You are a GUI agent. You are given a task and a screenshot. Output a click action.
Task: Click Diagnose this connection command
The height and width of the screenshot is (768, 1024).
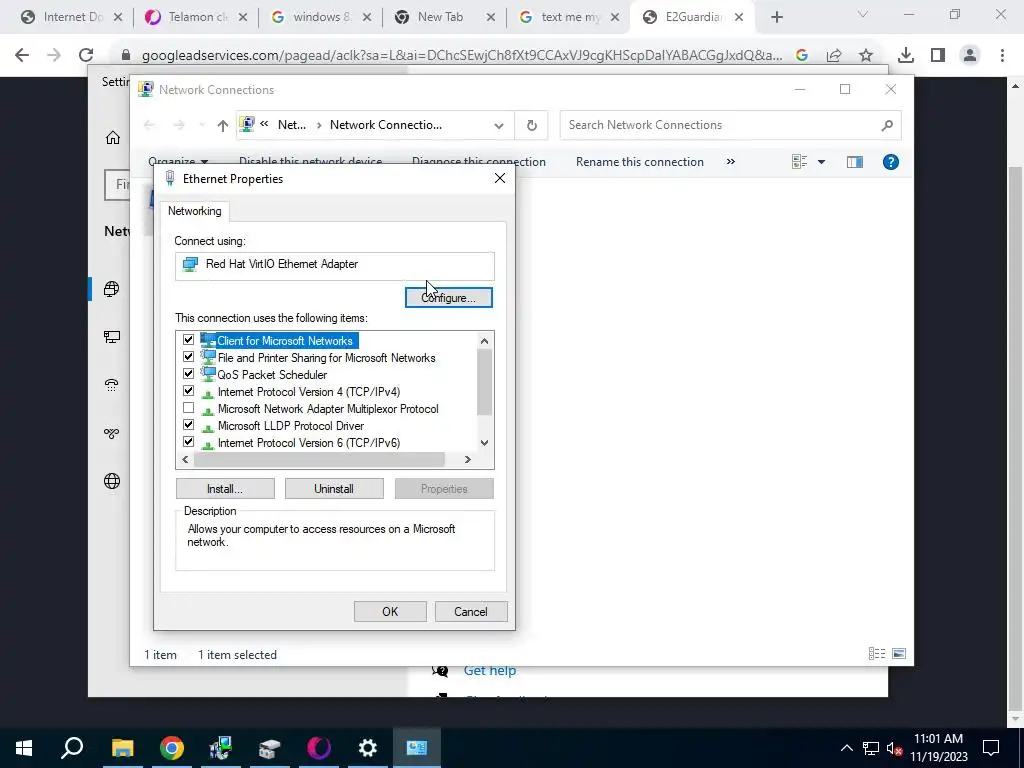pos(479,161)
